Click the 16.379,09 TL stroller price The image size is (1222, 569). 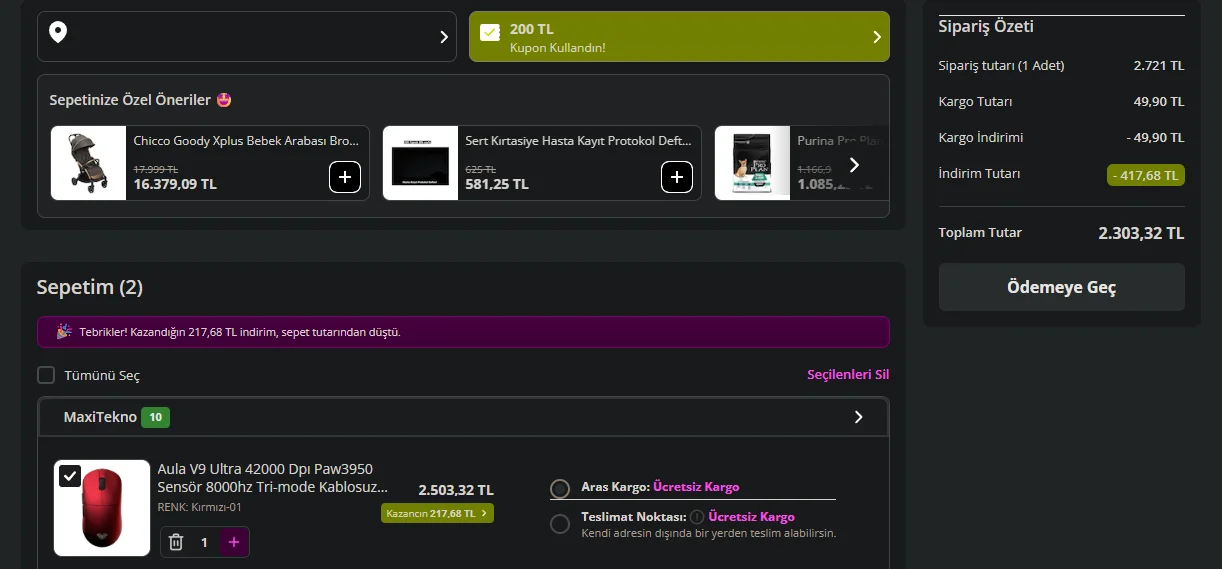coord(175,184)
